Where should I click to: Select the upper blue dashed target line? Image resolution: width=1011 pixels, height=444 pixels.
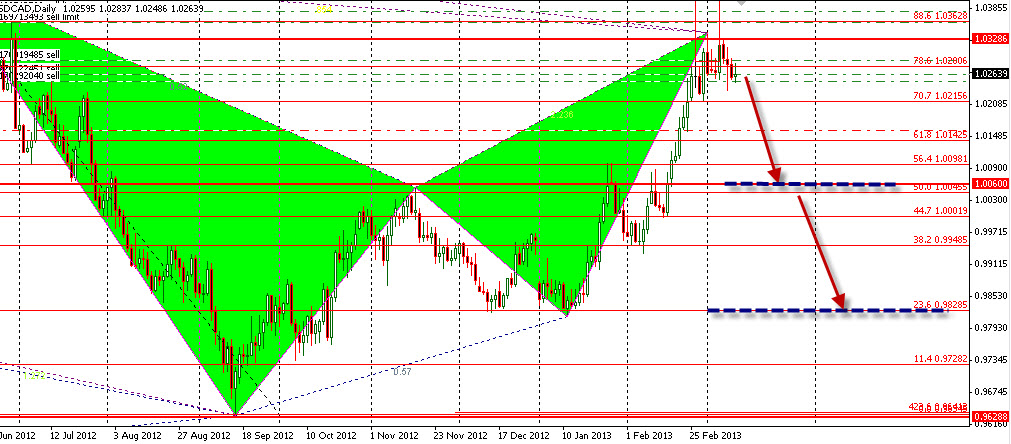tap(810, 184)
